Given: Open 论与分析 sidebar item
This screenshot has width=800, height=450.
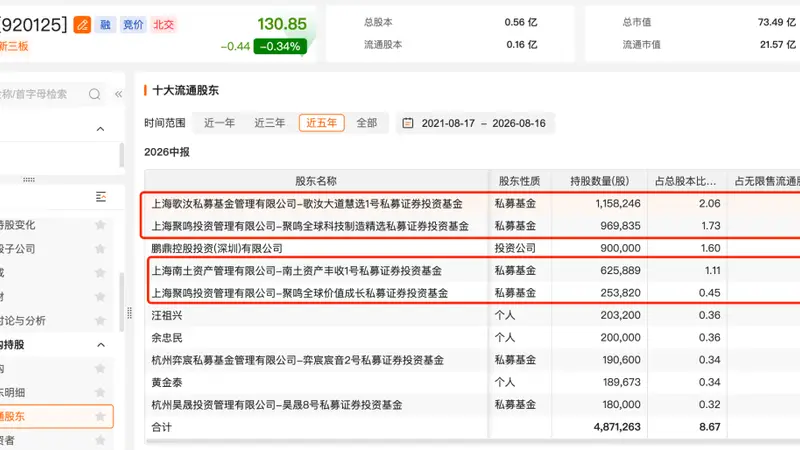Looking at the screenshot, I should click(x=23, y=321).
